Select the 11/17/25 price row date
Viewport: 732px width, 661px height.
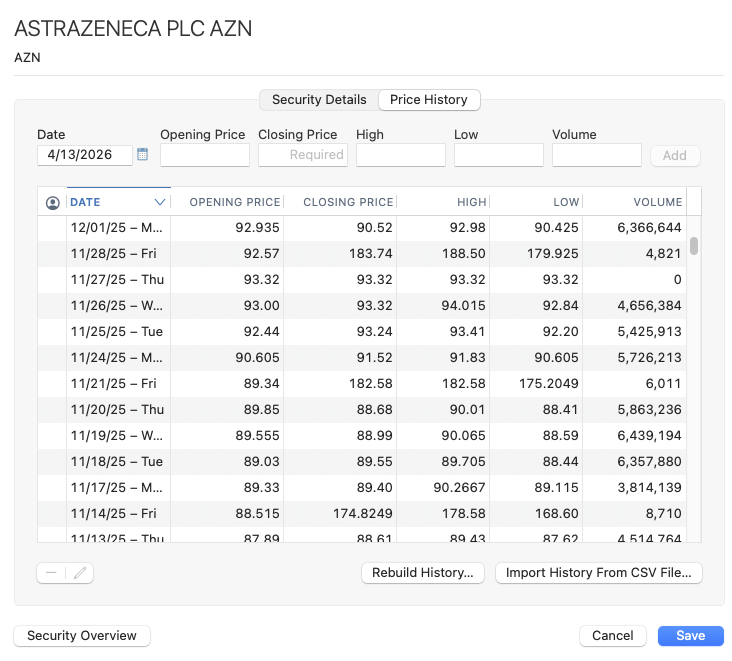[117, 487]
